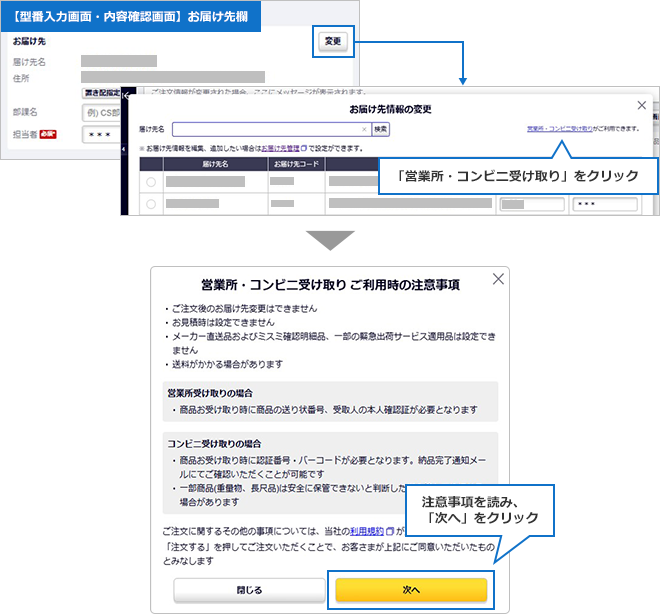Focus the 届け先名 search input field

pyautogui.click(x=272, y=129)
